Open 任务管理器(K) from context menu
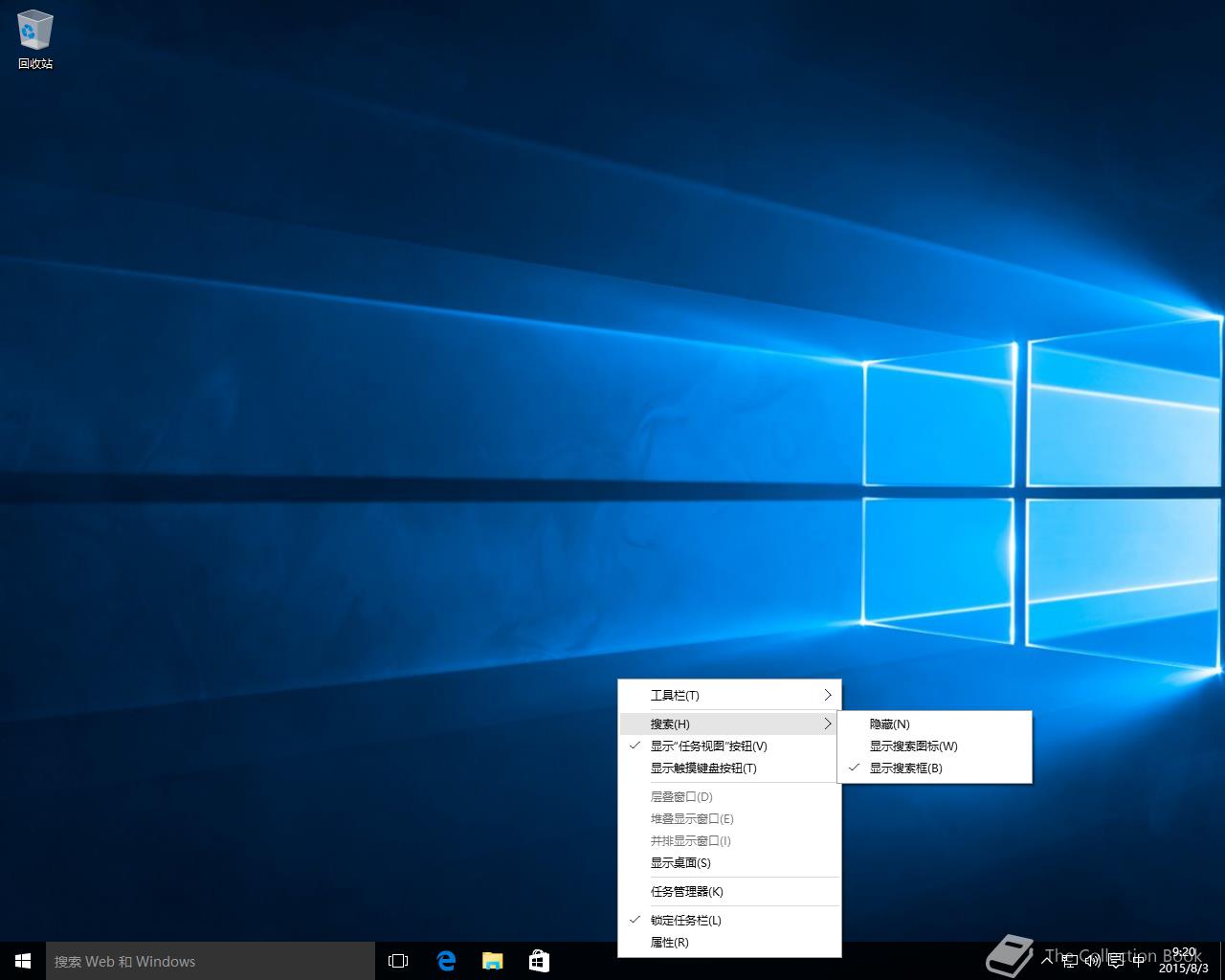 click(729, 891)
